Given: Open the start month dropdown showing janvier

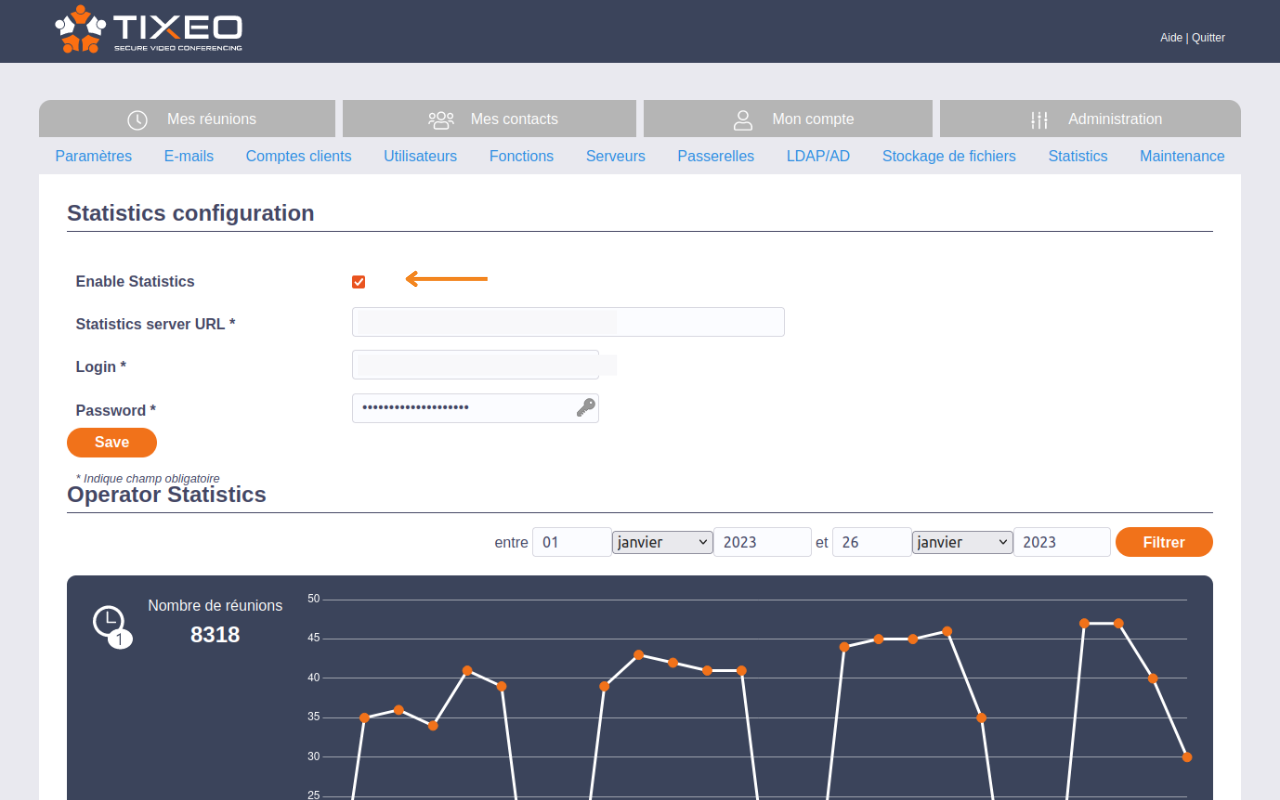Looking at the screenshot, I should click(662, 542).
